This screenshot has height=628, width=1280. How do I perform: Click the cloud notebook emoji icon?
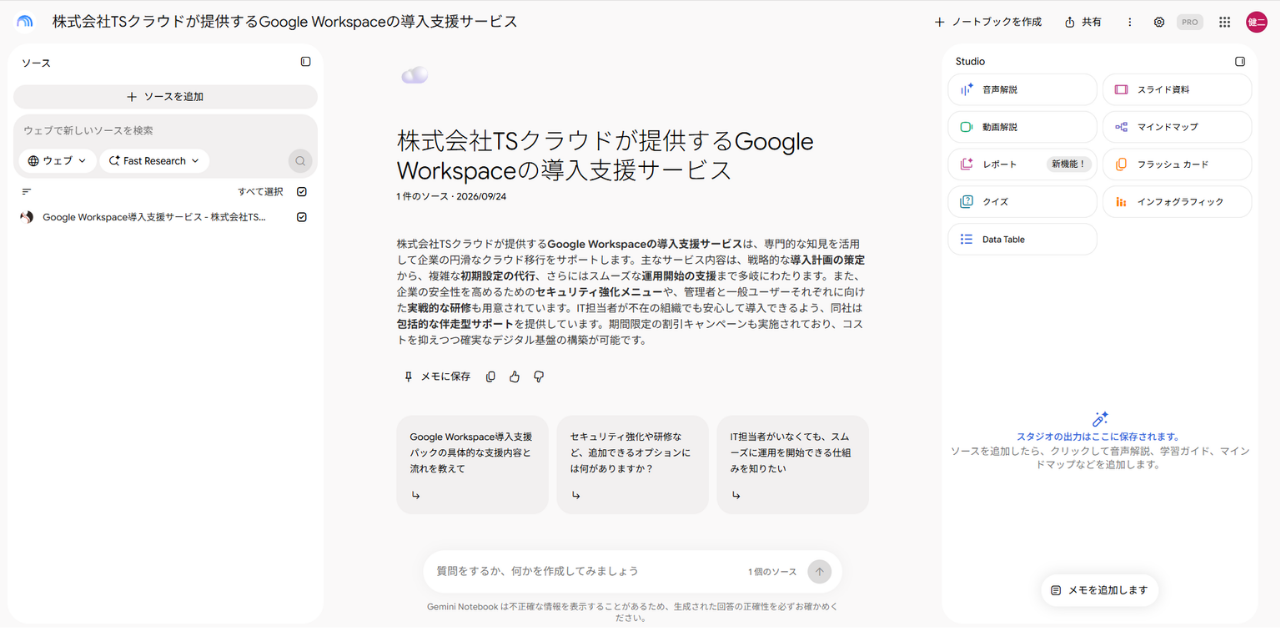click(x=414, y=75)
